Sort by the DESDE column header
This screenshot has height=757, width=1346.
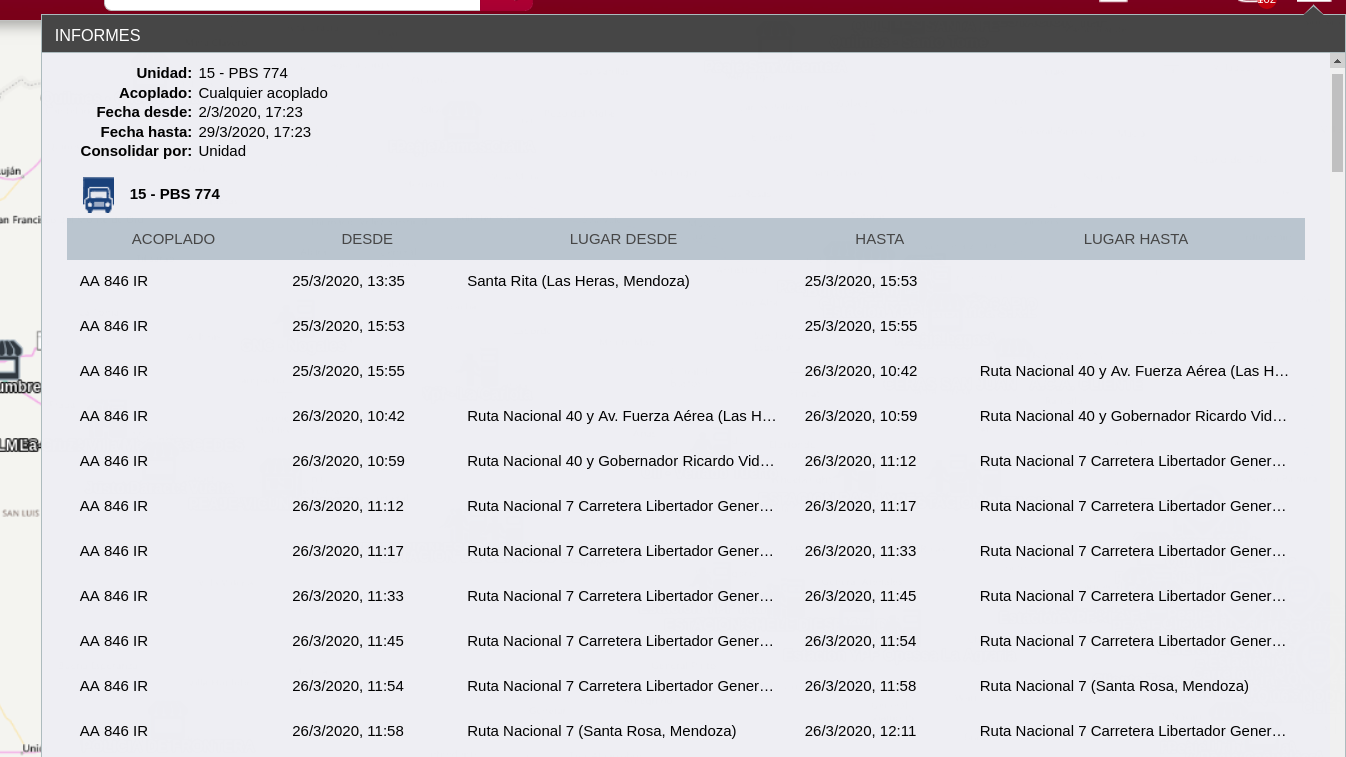coord(367,239)
